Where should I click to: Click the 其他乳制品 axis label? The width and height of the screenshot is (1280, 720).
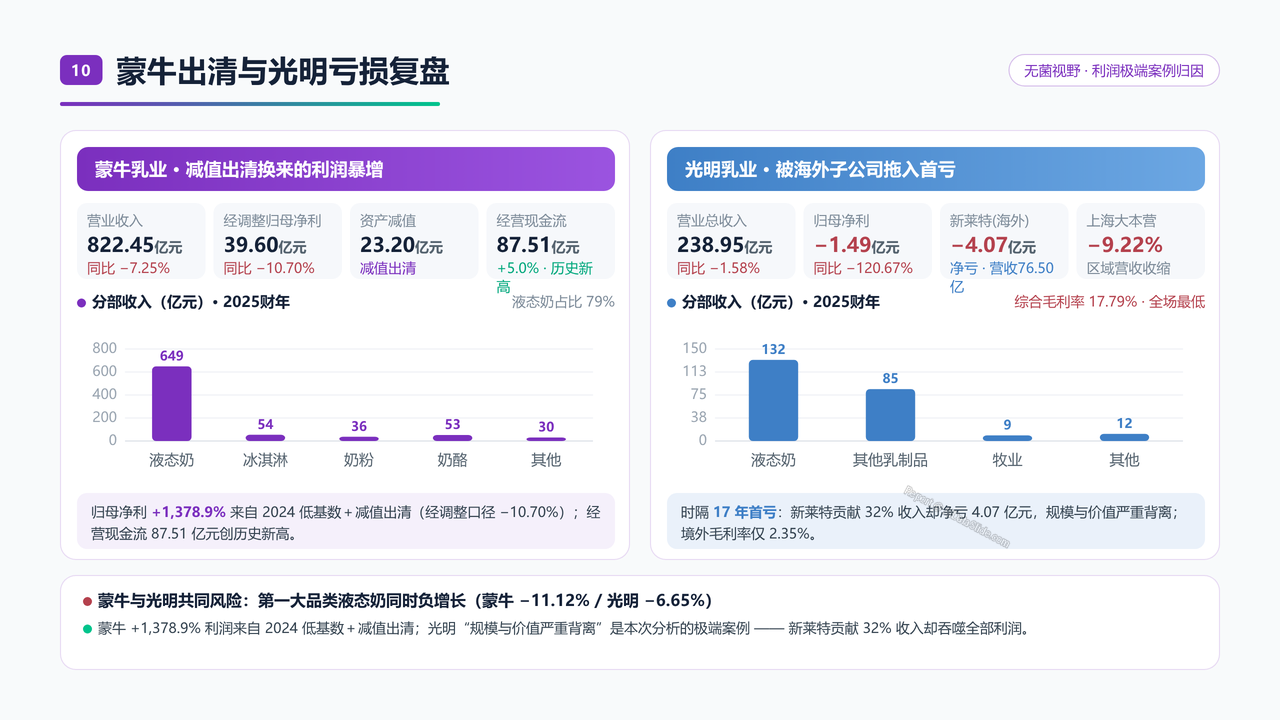pos(890,460)
